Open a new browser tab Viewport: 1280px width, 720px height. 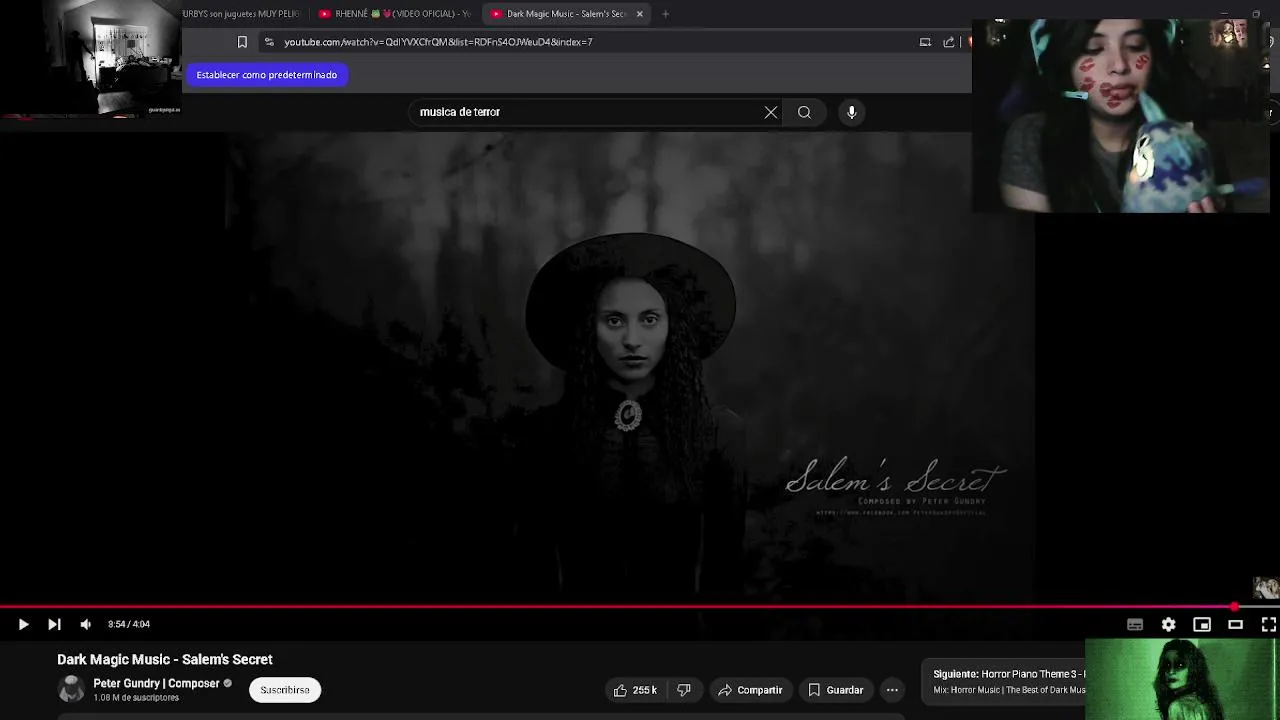tap(665, 14)
